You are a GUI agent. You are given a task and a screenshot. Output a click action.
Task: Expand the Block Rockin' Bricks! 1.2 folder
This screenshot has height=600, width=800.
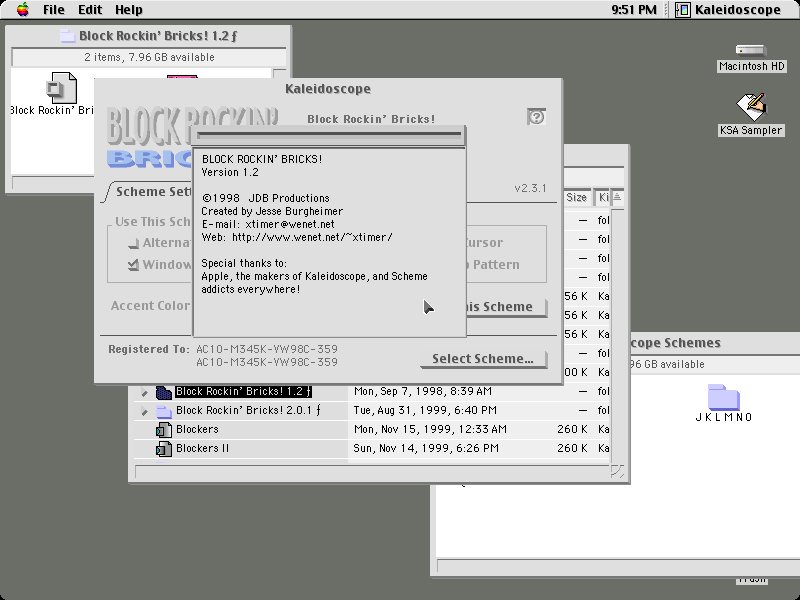click(144, 392)
